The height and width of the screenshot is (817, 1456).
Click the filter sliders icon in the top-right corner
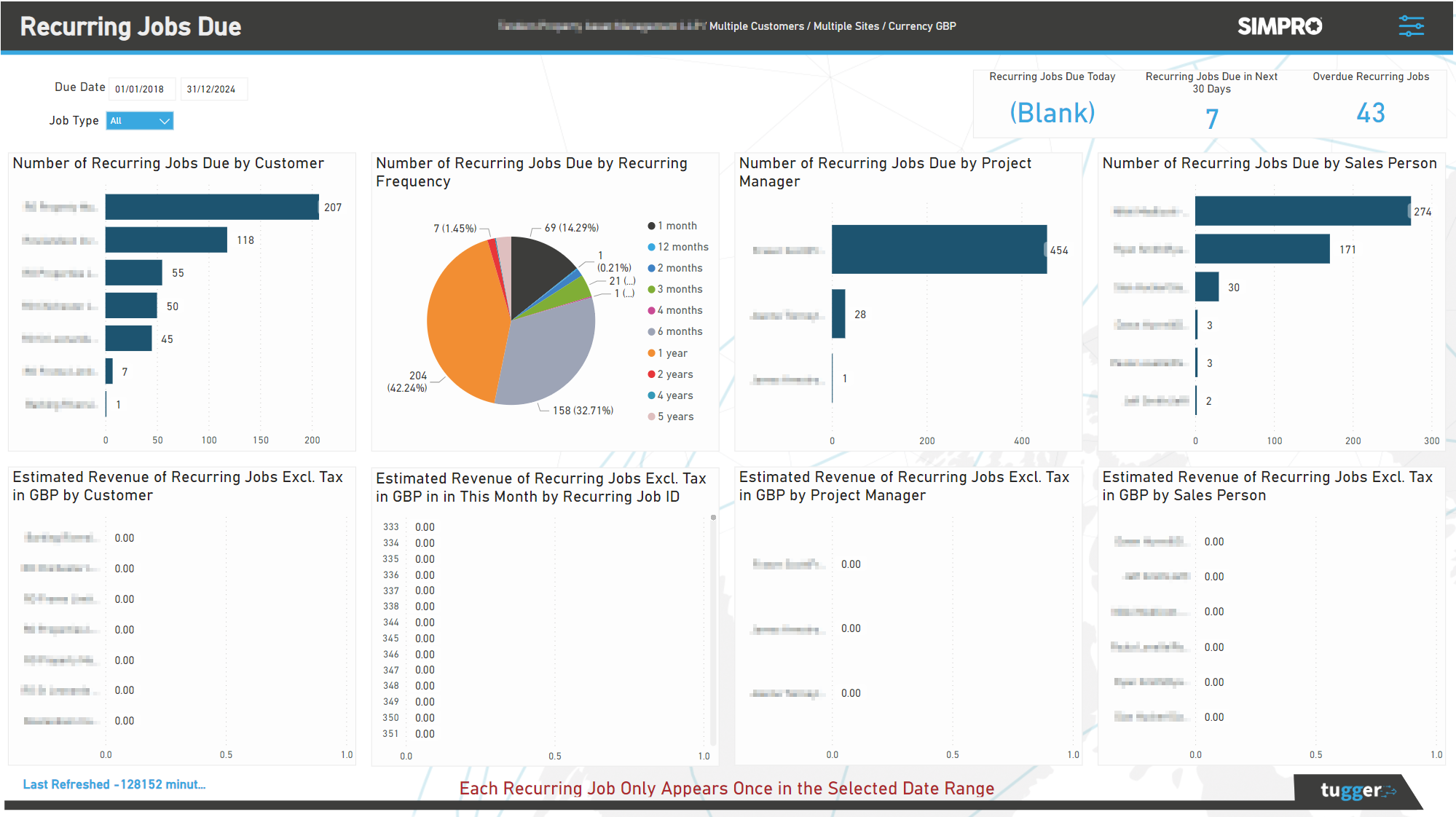point(1412,25)
